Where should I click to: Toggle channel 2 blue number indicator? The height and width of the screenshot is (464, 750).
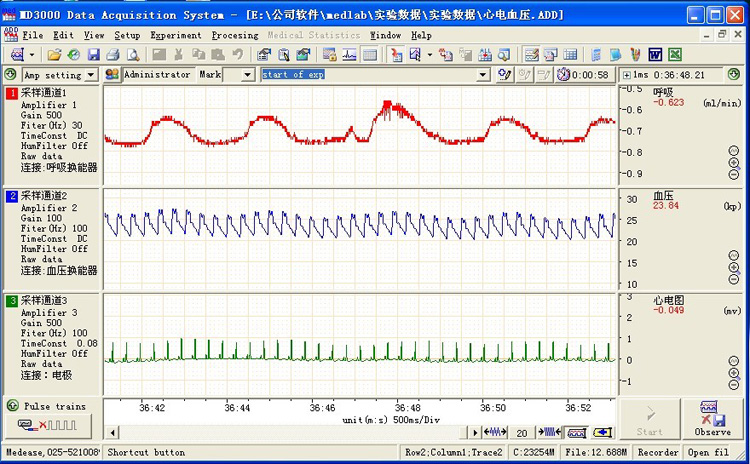tap(12, 196)
